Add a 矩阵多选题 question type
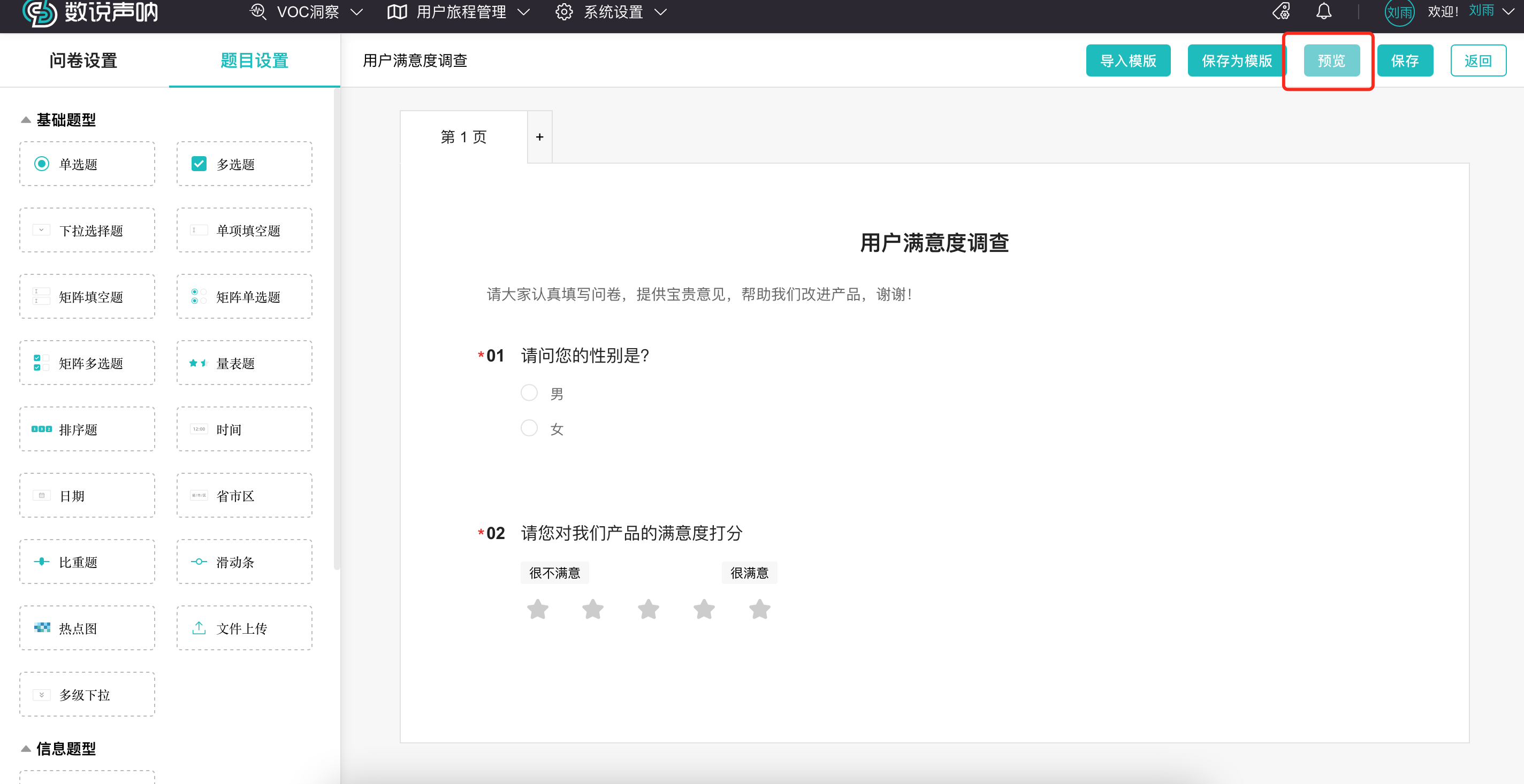This screenshot has height=784, width=1524. tap(87, 363)
